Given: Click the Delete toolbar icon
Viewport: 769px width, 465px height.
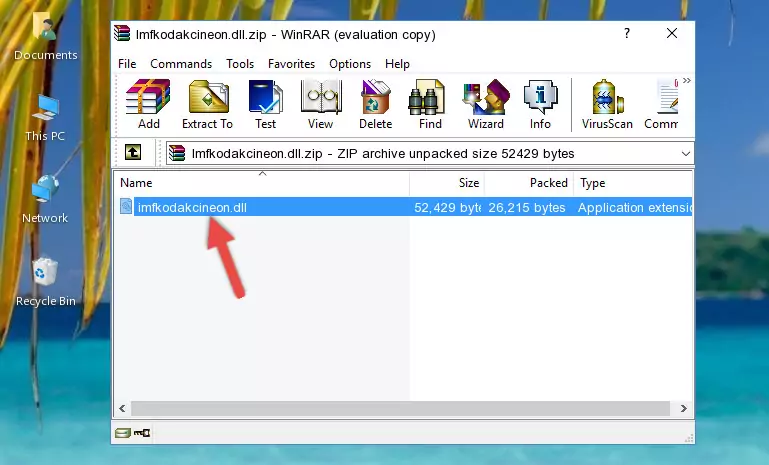Looking at the screenshot, I should pos(376,104).
